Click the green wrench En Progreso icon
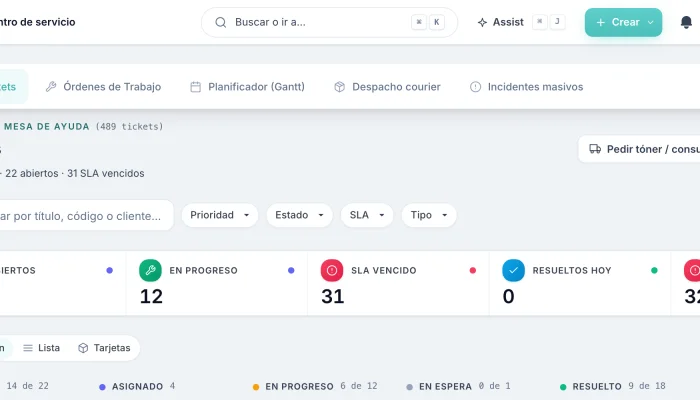 pos(150,271)
